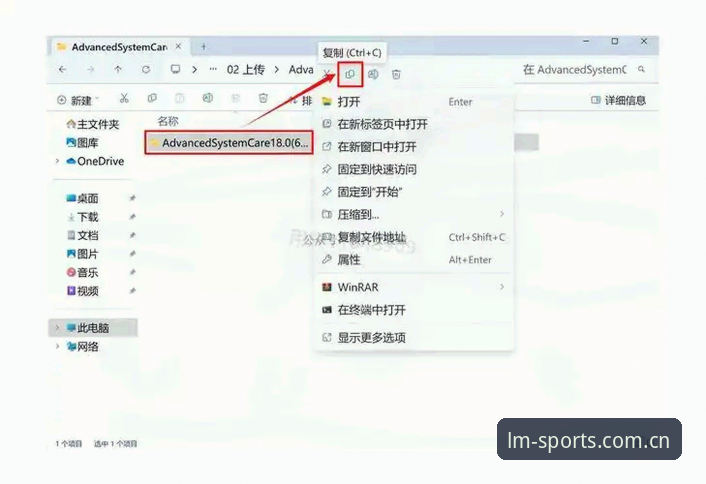Click the PC monitor icon in address bar
Image resolution: width=706 pixels, height=484 pixels.
[x=175, y=69]
